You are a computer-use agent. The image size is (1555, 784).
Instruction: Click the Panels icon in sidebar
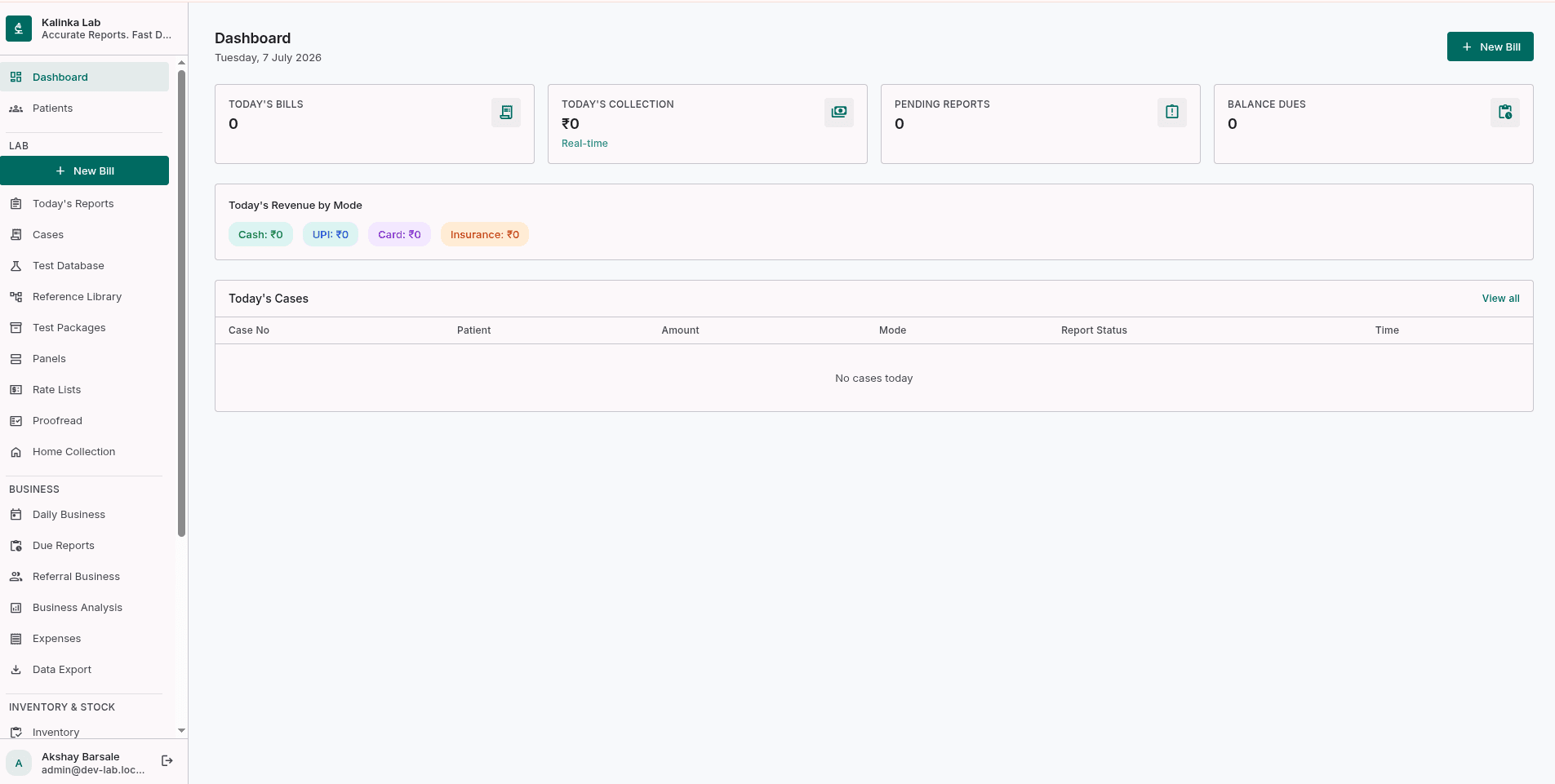16,358
